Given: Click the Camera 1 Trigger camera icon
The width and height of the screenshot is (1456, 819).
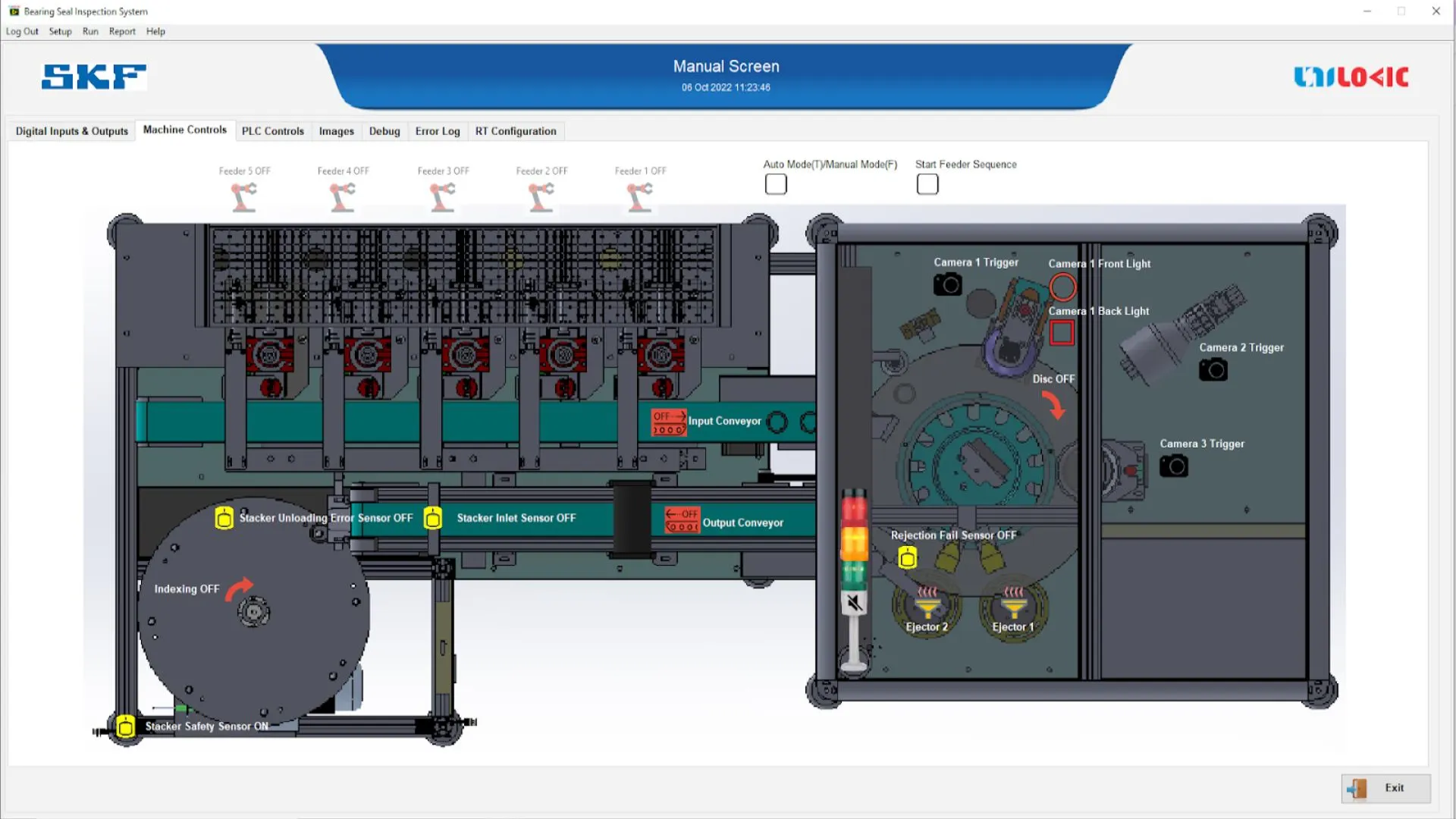Looking at the screenshot, I should click(x=947, y=285).
